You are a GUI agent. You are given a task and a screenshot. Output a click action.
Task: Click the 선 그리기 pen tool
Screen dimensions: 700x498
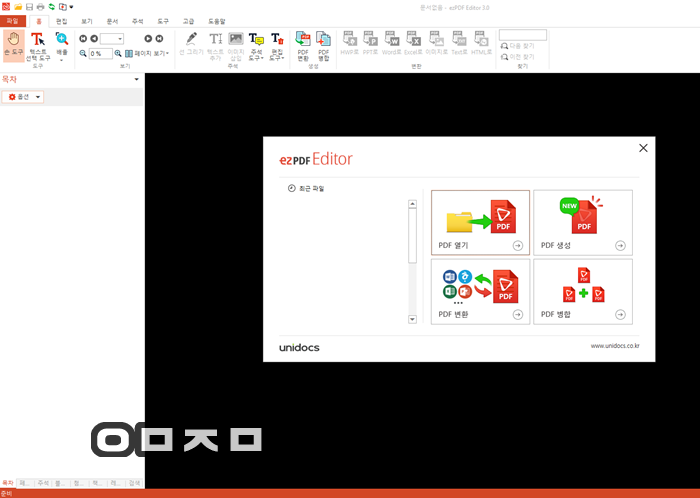(x=192, y=44)
